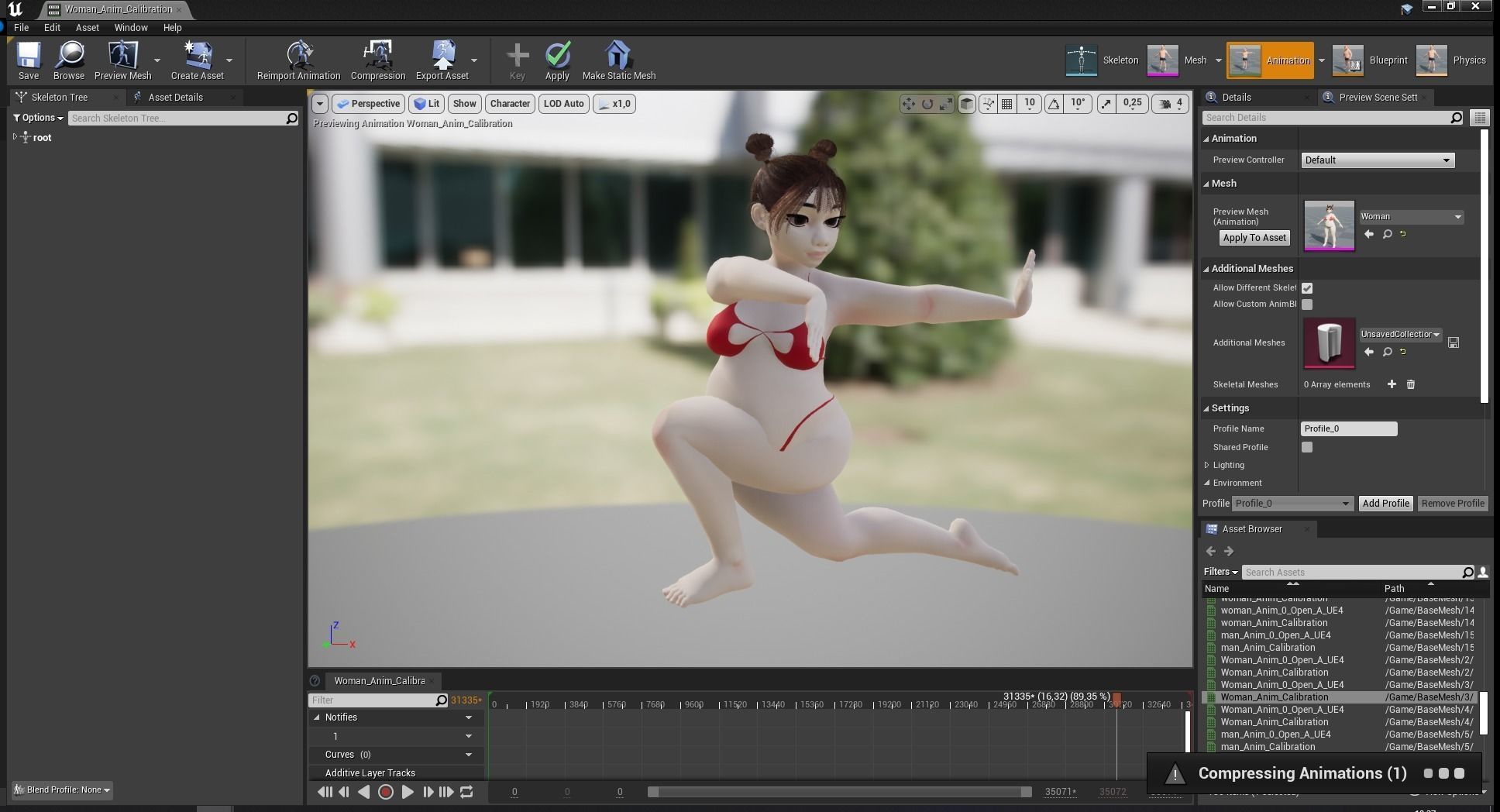Click the Make Static Mesh icon
The height and width of the screenshot is (812, 1500).
618,60
